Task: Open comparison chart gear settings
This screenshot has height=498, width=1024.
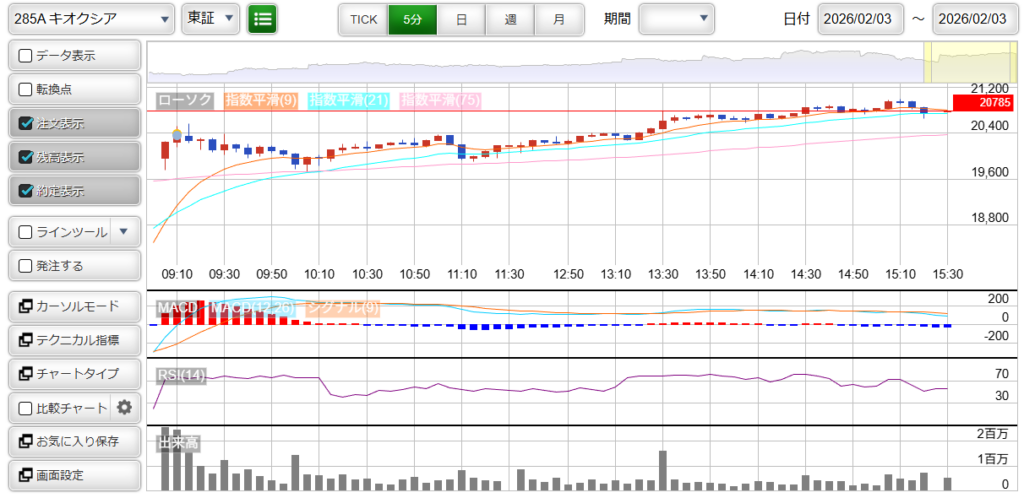Action: pyautogui.click(x=124, y=407)
